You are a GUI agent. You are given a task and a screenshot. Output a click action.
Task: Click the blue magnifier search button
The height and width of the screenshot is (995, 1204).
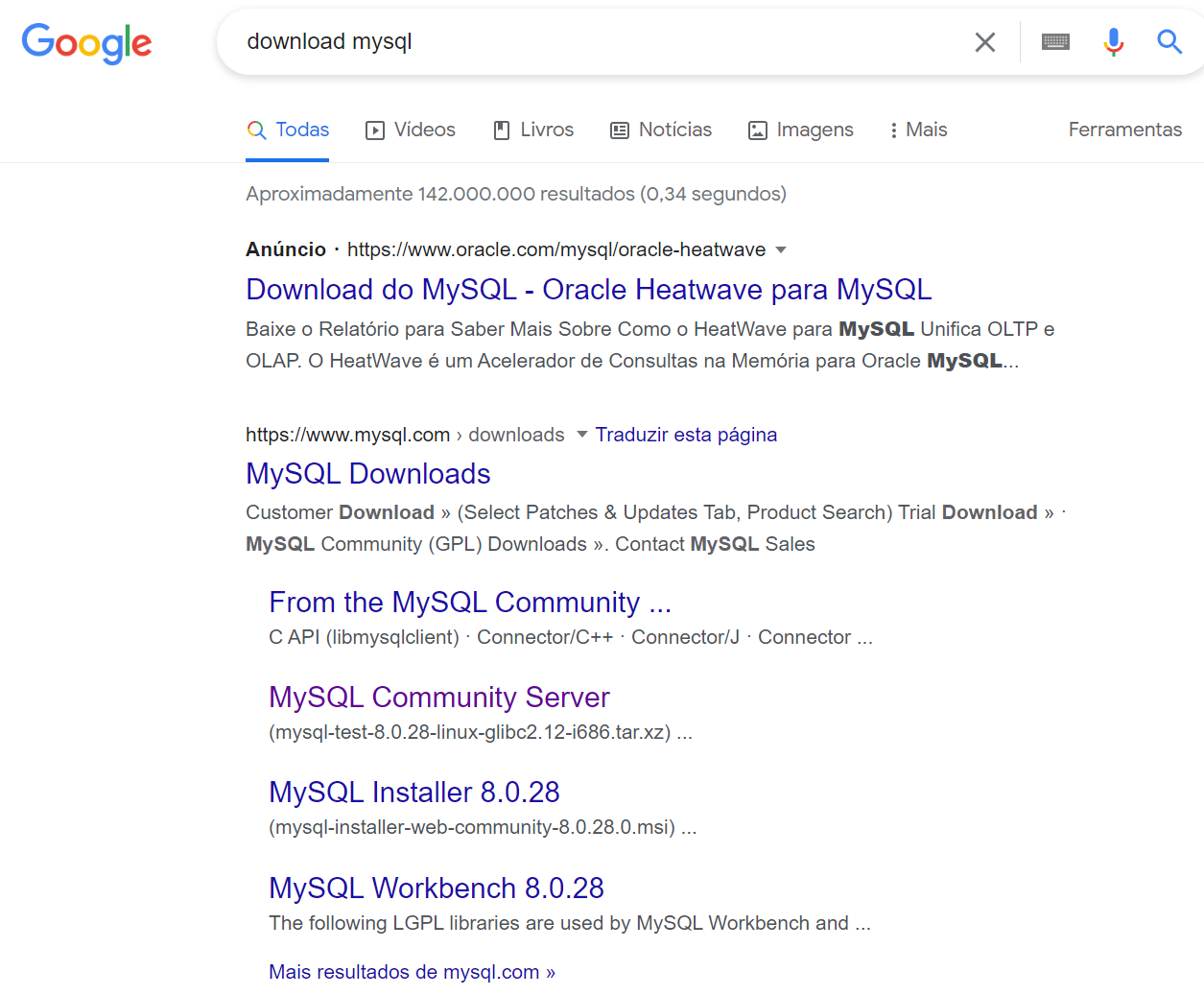tap(1169, 41)
